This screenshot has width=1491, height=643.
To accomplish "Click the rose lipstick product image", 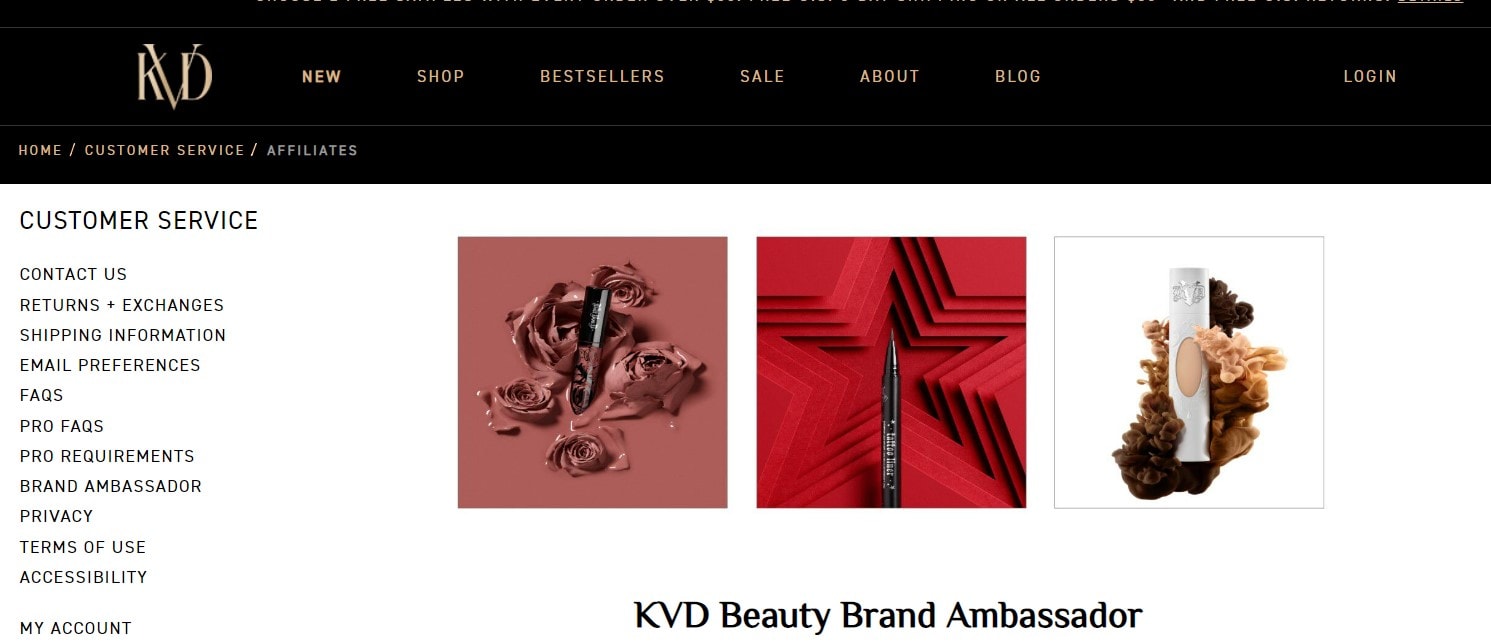I will [593, 372].
